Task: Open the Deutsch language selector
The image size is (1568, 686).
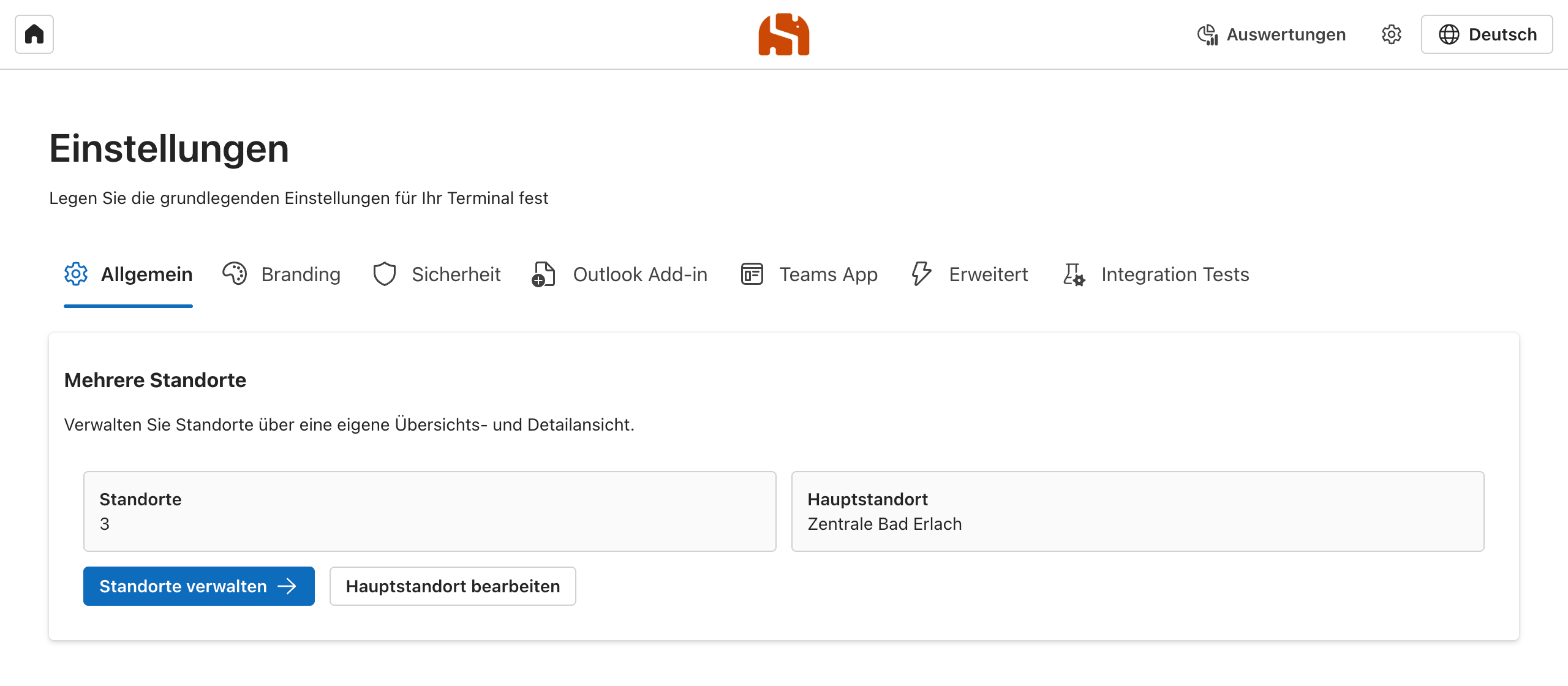Action: (x=1487, y=34)
